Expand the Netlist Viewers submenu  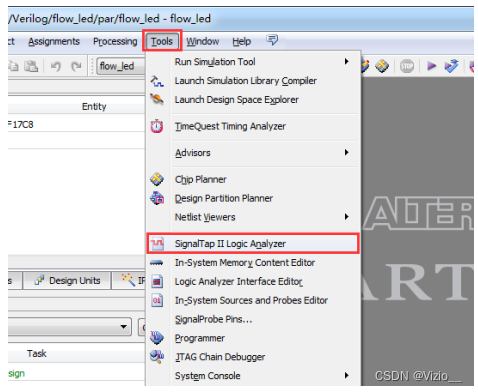pyautogui.click(x=253, y=217)
